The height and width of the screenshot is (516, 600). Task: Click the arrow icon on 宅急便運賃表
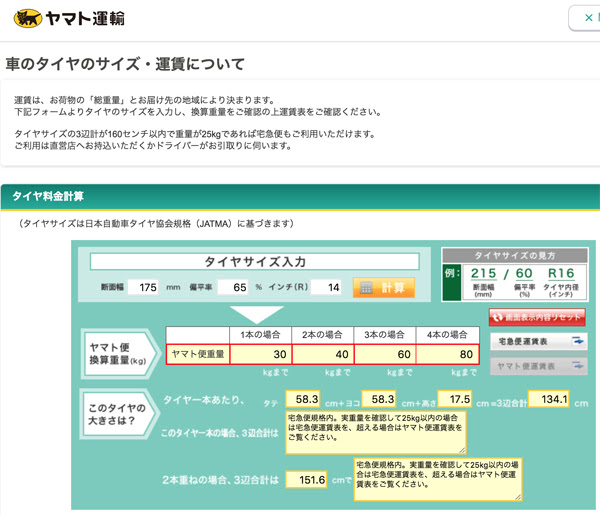[577, 341]
